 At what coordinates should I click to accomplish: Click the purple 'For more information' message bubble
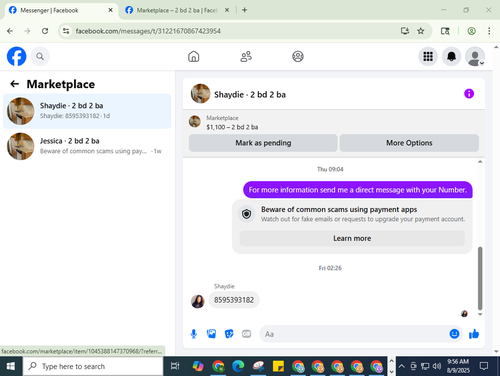tap(358, 190)
